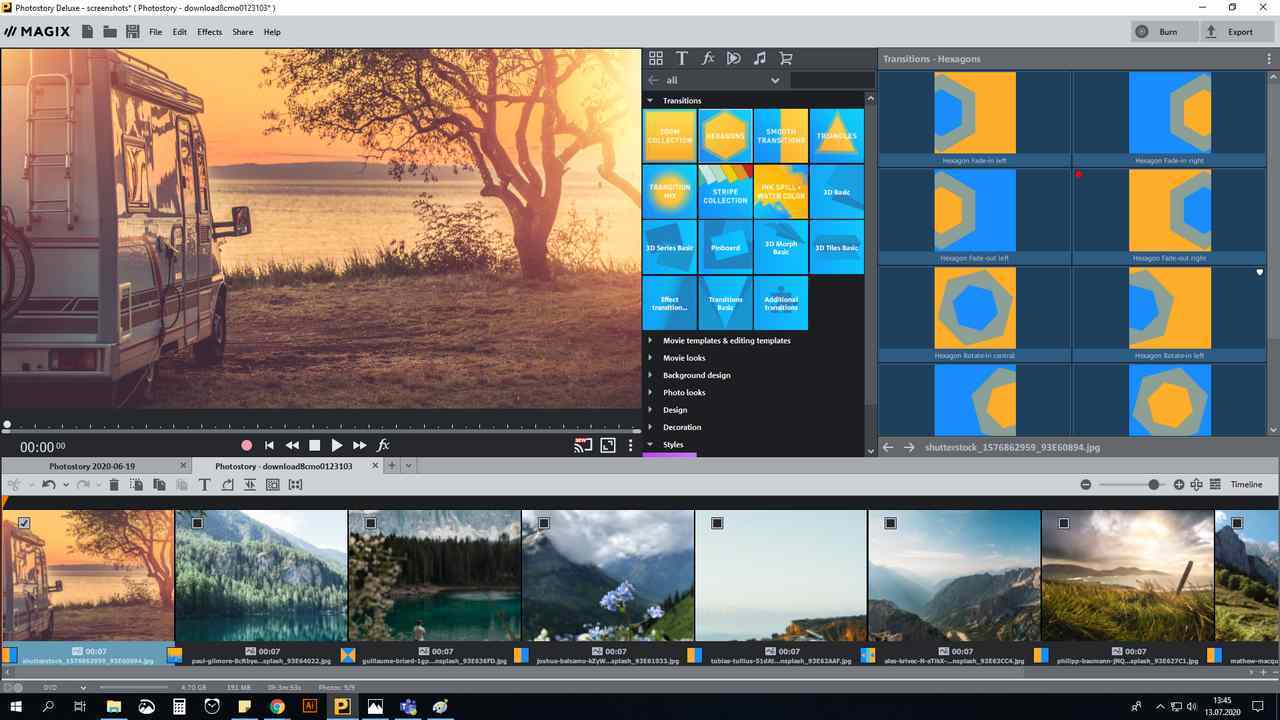This screenshot has height=720, width=1280.
Task: Adjust the storyboard zoom slider
Action: point(1154,485)
